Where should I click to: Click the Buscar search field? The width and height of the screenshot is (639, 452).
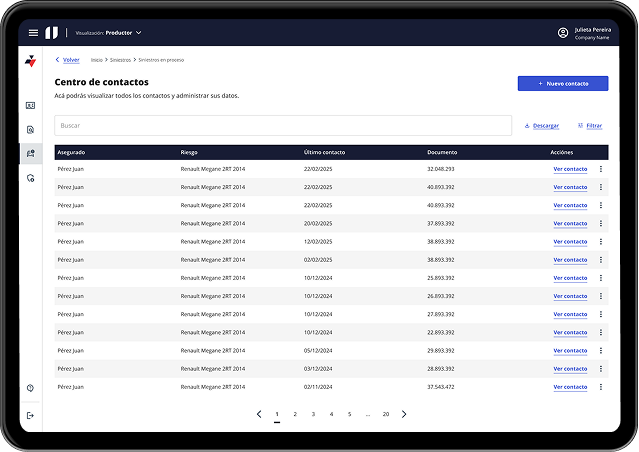click(x=282, y=126)
